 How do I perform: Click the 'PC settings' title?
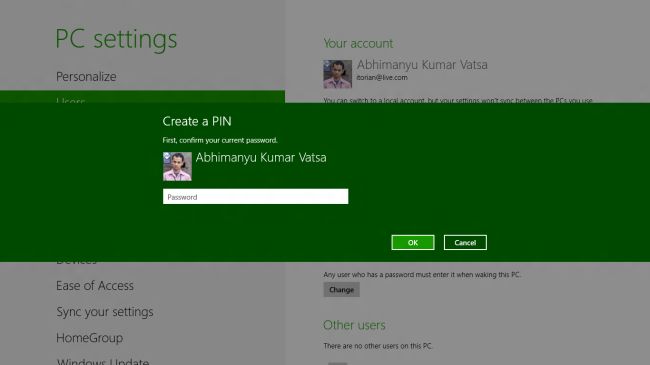(x=116, y=40)
